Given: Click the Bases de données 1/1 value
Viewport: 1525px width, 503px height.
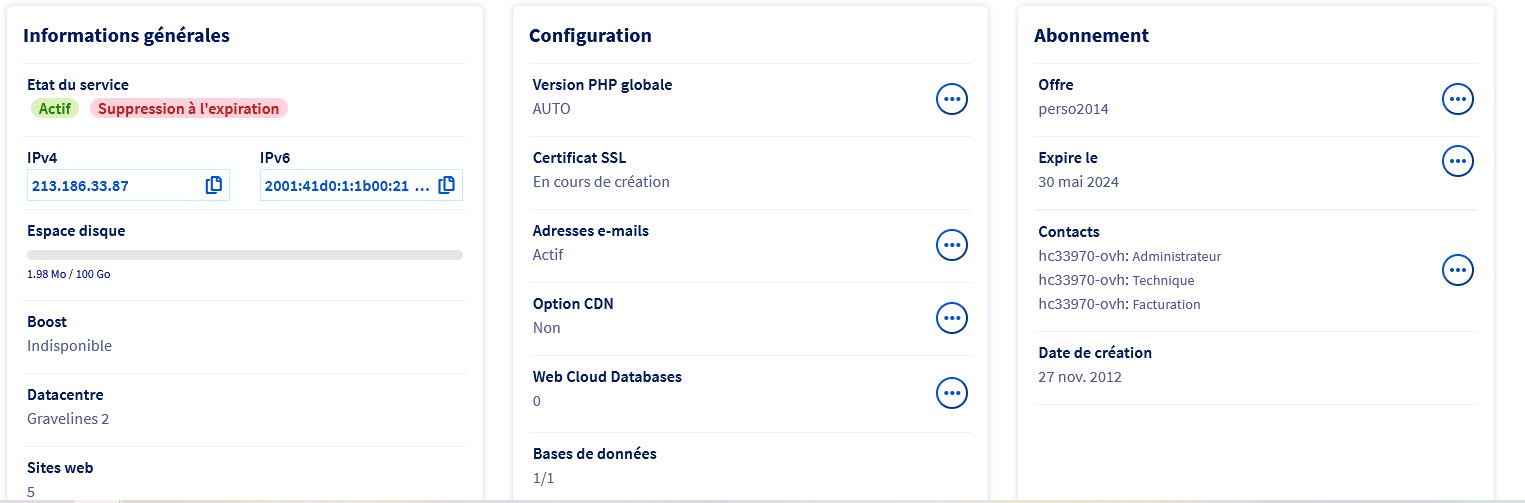Looking at the screenshot, I should (x=543, y=478).
